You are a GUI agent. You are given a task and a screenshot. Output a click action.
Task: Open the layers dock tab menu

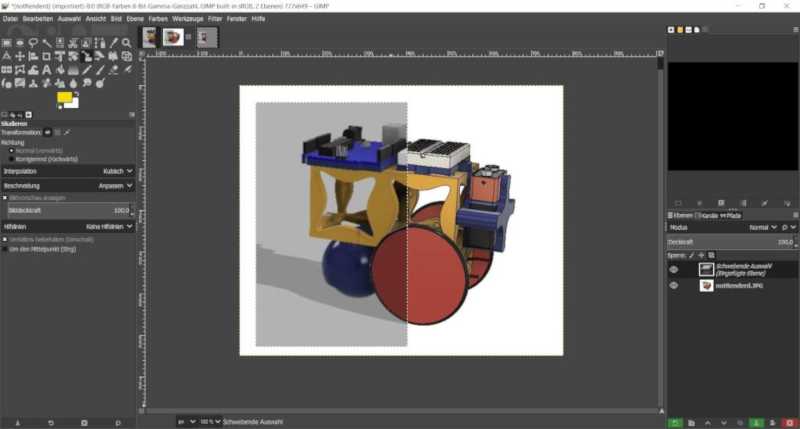point(795,215)
